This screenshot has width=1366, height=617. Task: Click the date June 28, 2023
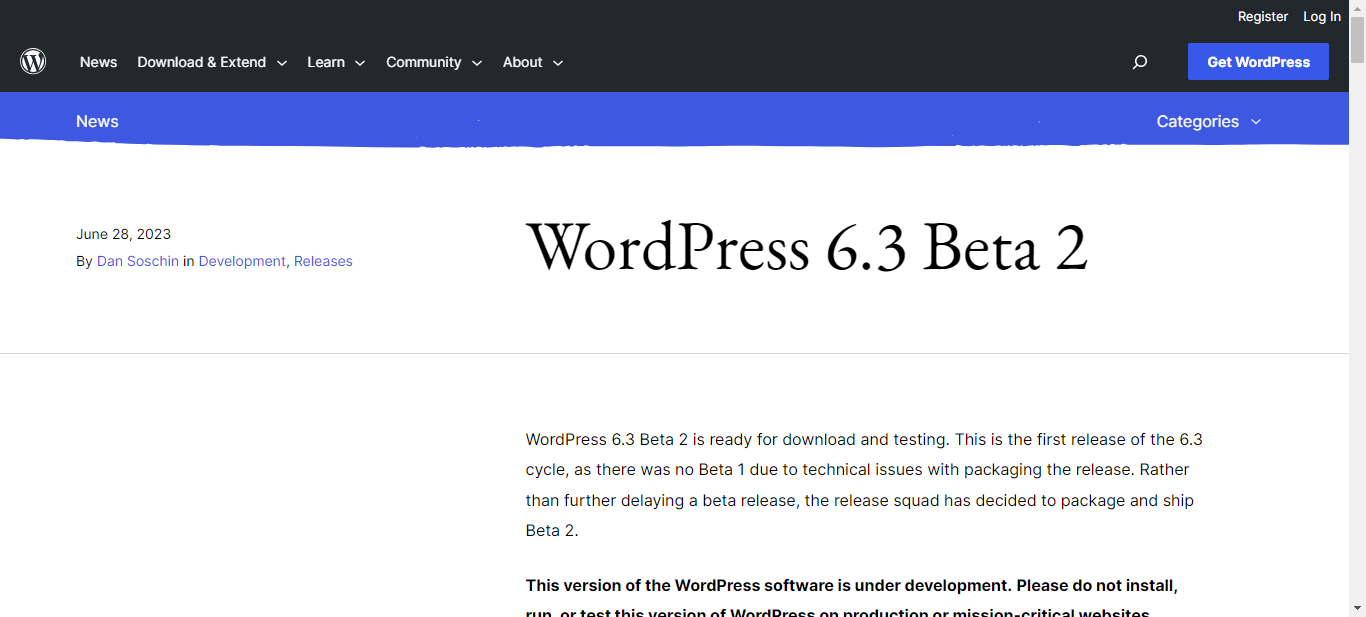click(123, 234)
